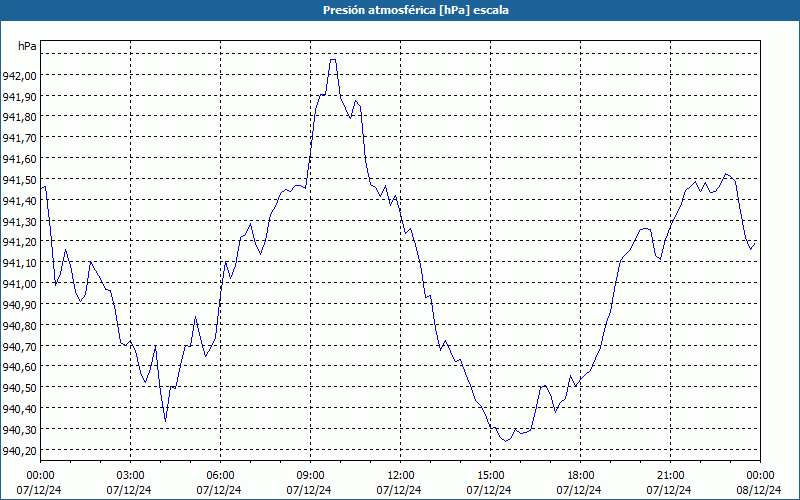Click the pressure curve dip near 04:10
The width and height of the screenshot is (800, 500).
(x=165, y=421)
